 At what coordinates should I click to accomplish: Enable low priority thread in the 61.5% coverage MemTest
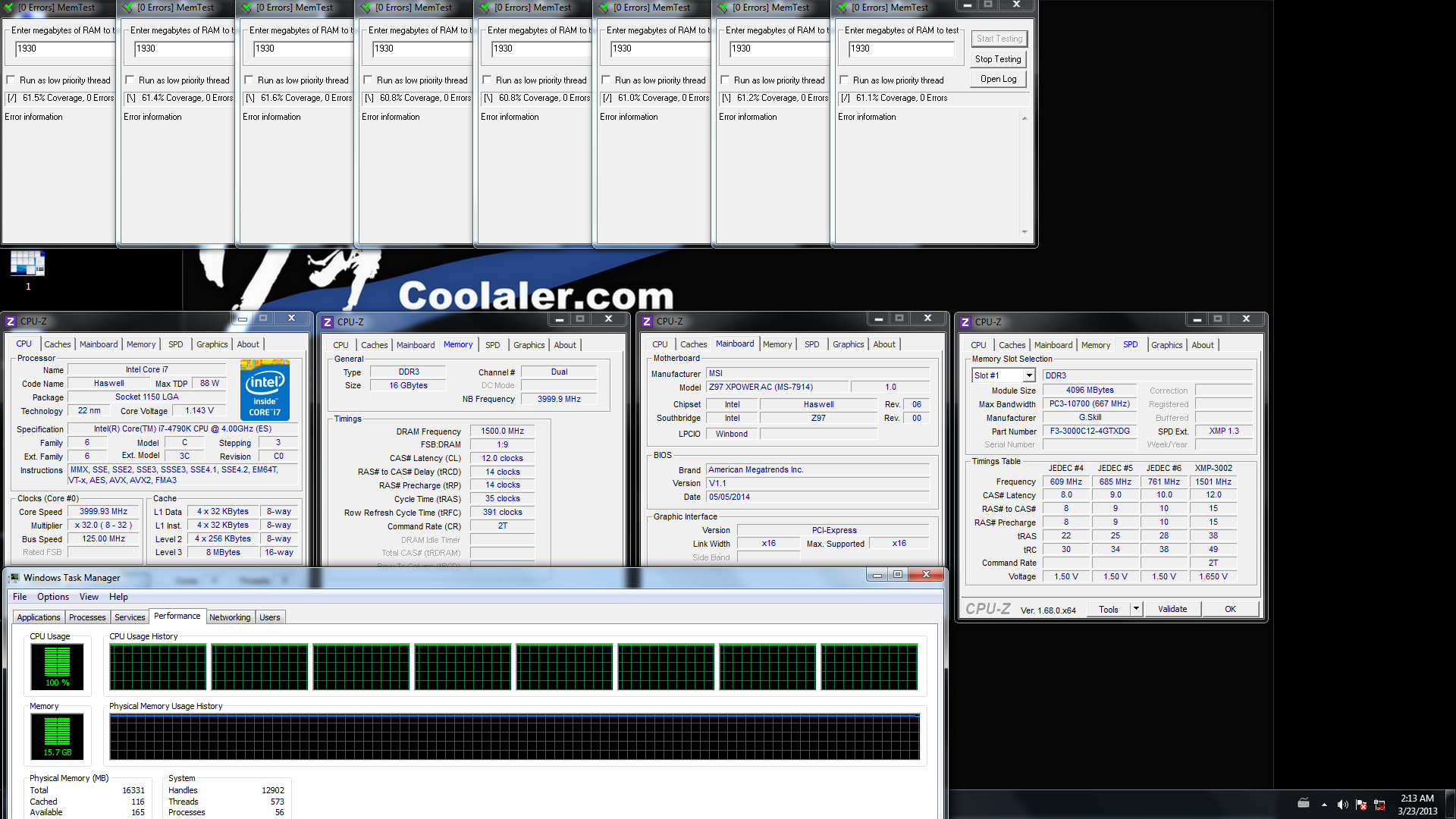coord(11,80)
